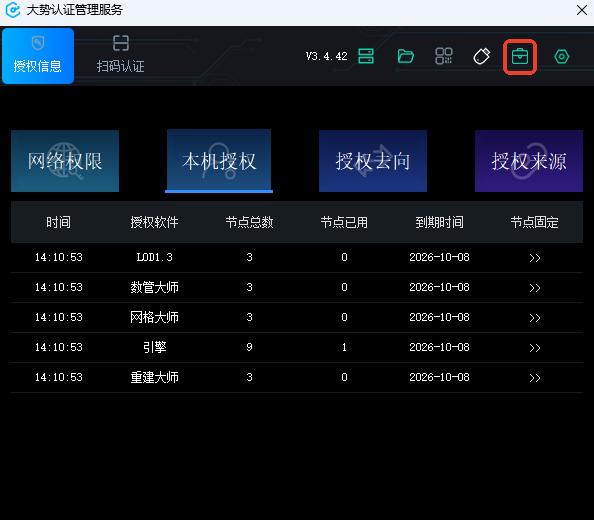Screen dimensions: 594x520
Task: Click total nodes value 3 in LOD1.3 row
Action: click(249, 257)
